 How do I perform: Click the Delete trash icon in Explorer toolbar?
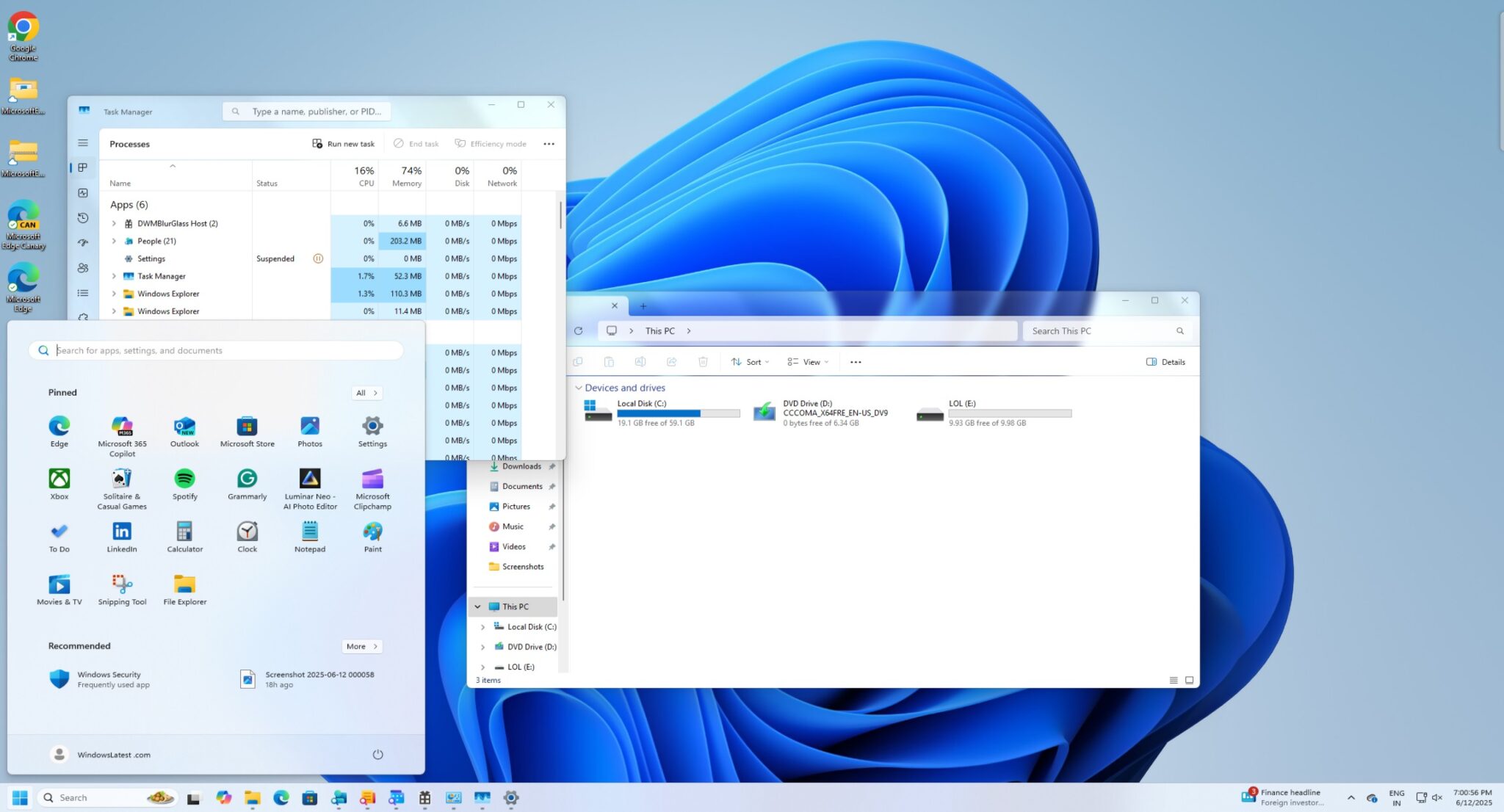(702, 361)
